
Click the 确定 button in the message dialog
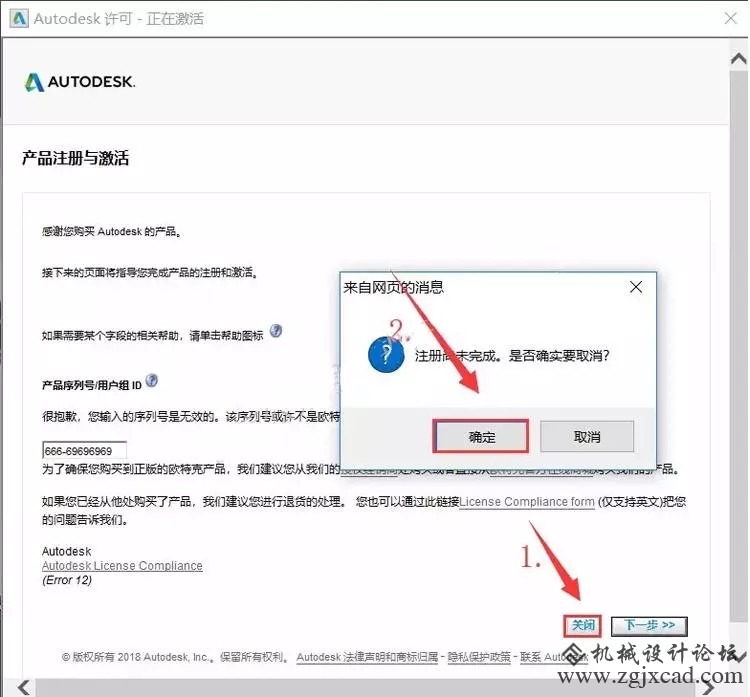[x=481, y=436]
